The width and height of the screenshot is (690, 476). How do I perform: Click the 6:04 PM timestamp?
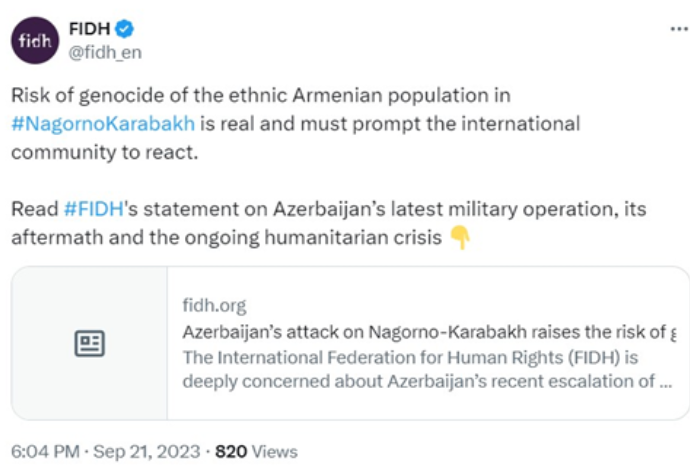(x=45, y=452)
